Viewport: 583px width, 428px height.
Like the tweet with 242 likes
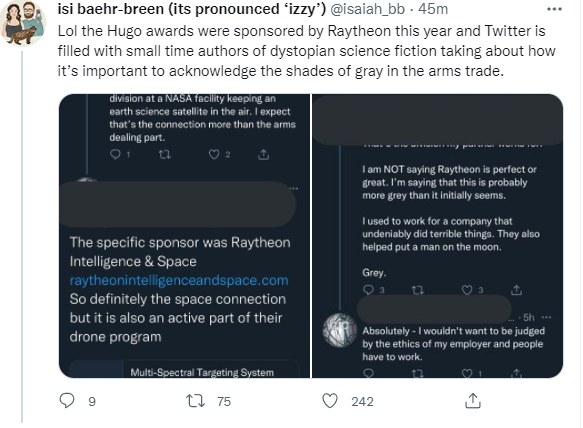click(x=330, y=401)
